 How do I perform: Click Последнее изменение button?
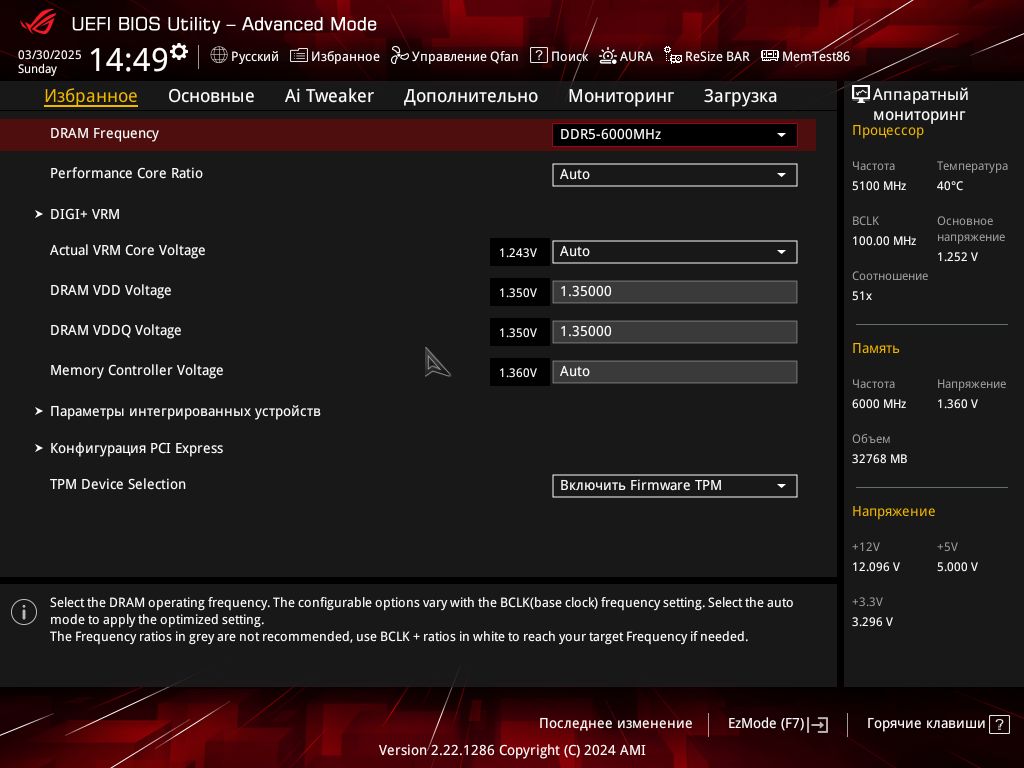coord(615,724)
